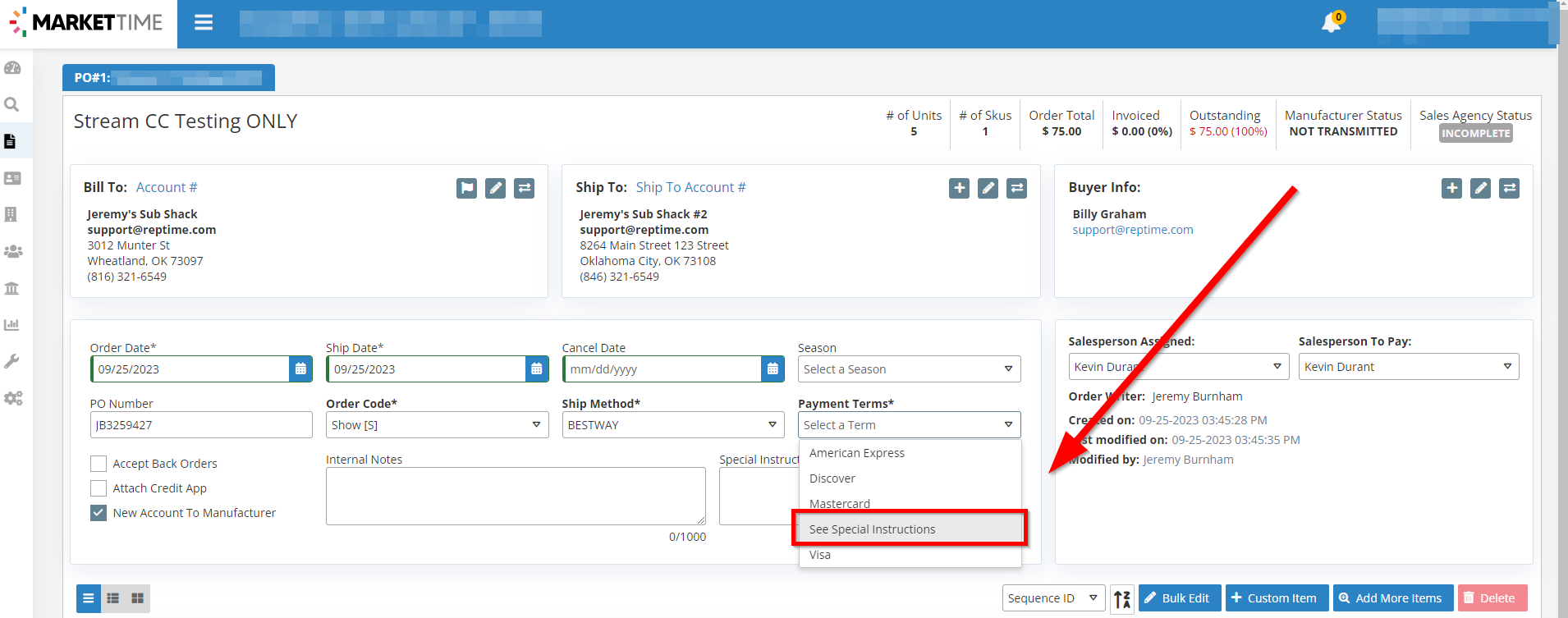This screenshot has height=618, width=1568.
Task: Click the Ship Date input field
Action: (426, 369)
